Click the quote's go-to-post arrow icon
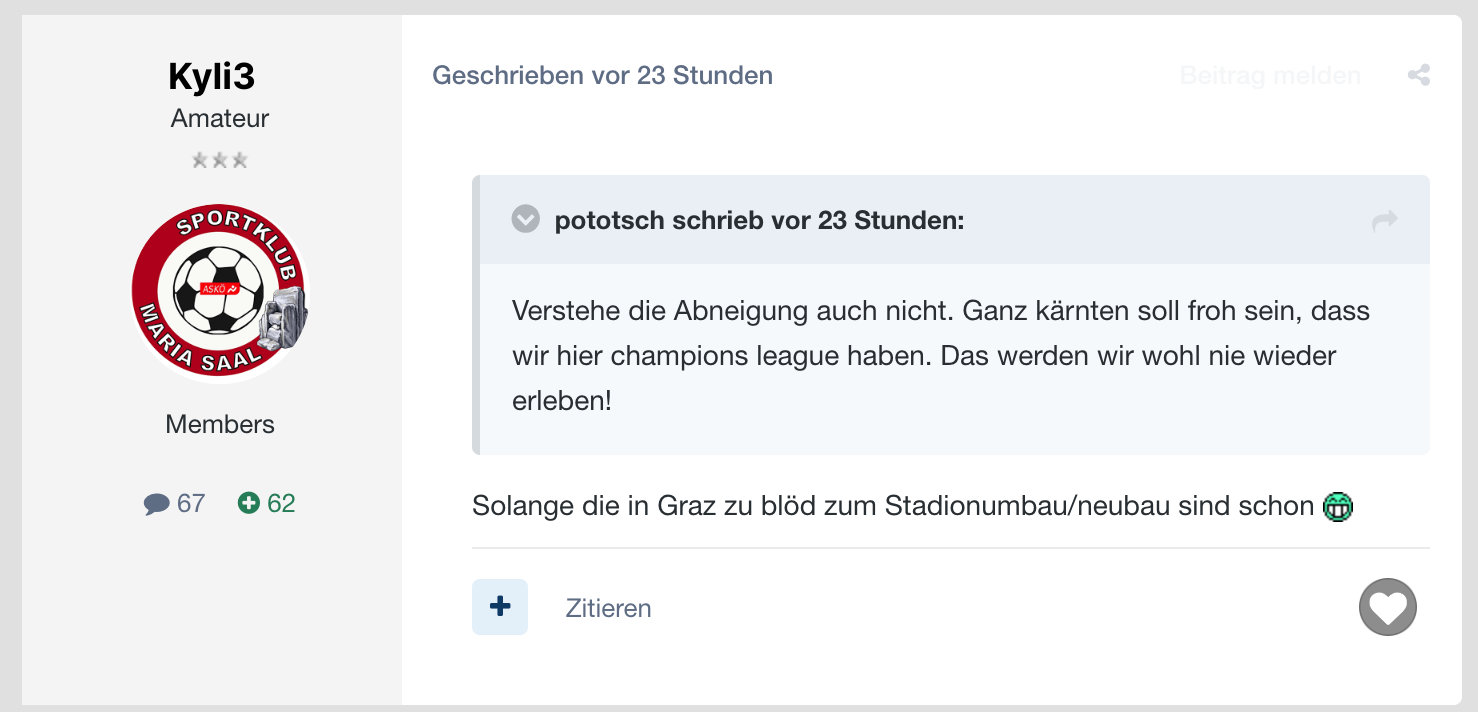1478x712 pixels. [x=1385, y=221]
